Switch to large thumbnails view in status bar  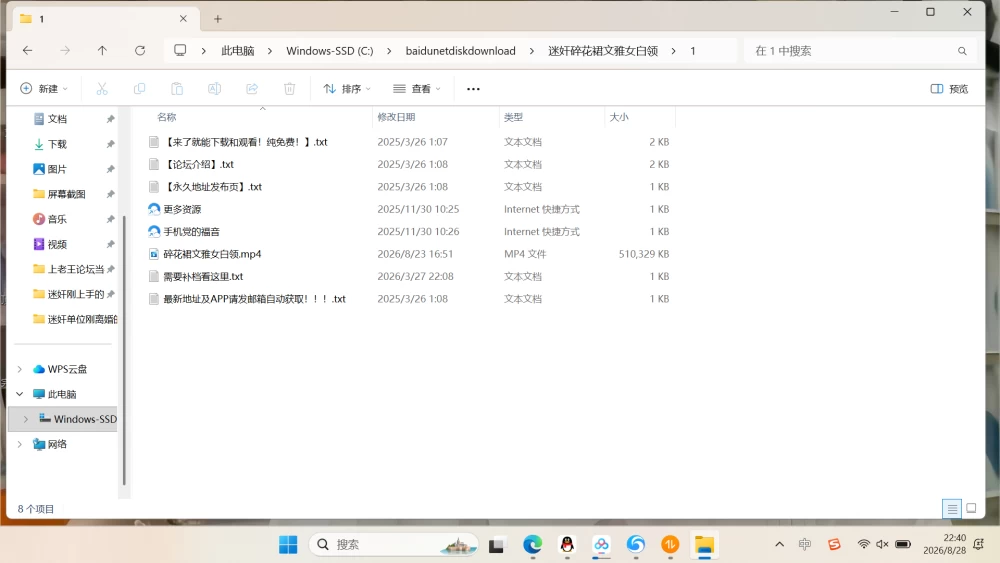coord(971,508)
